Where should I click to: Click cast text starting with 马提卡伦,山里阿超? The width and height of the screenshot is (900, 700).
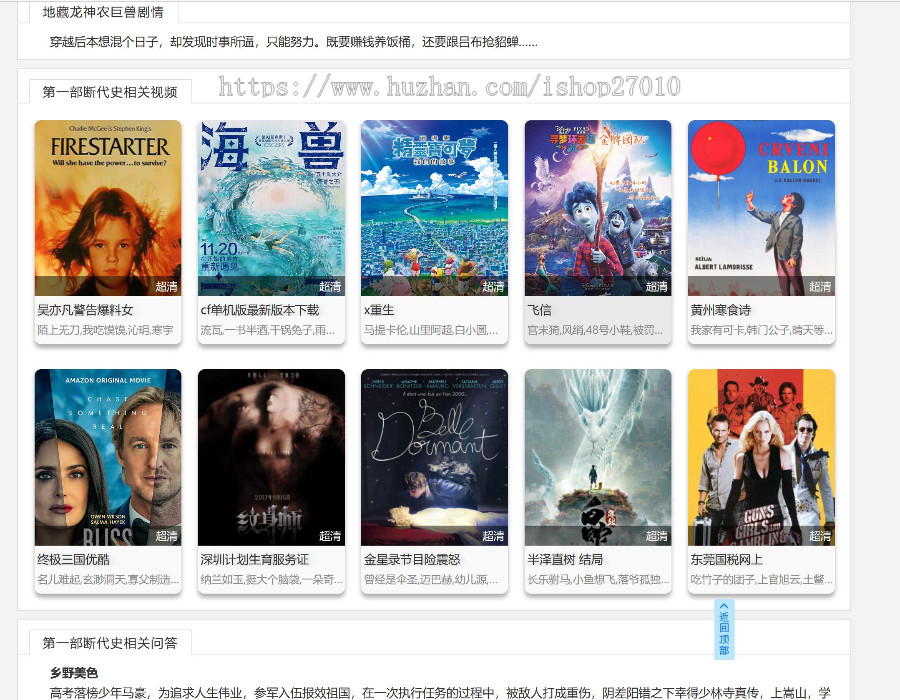(x=430, y=330)
